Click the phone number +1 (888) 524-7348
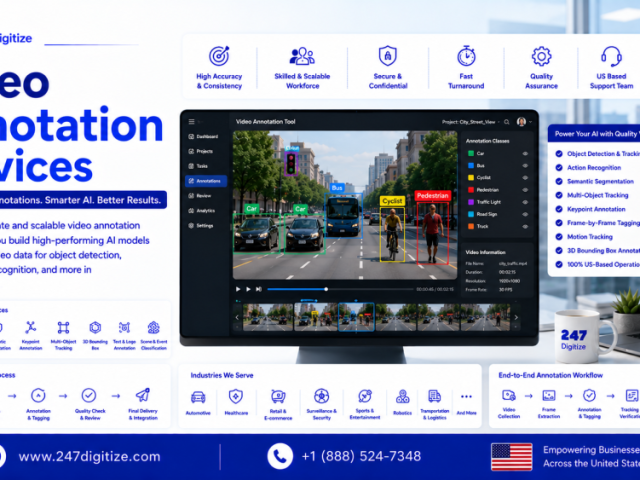Viewport: 640px width, 480px height. pyautogui.click(x=361, y=456)
